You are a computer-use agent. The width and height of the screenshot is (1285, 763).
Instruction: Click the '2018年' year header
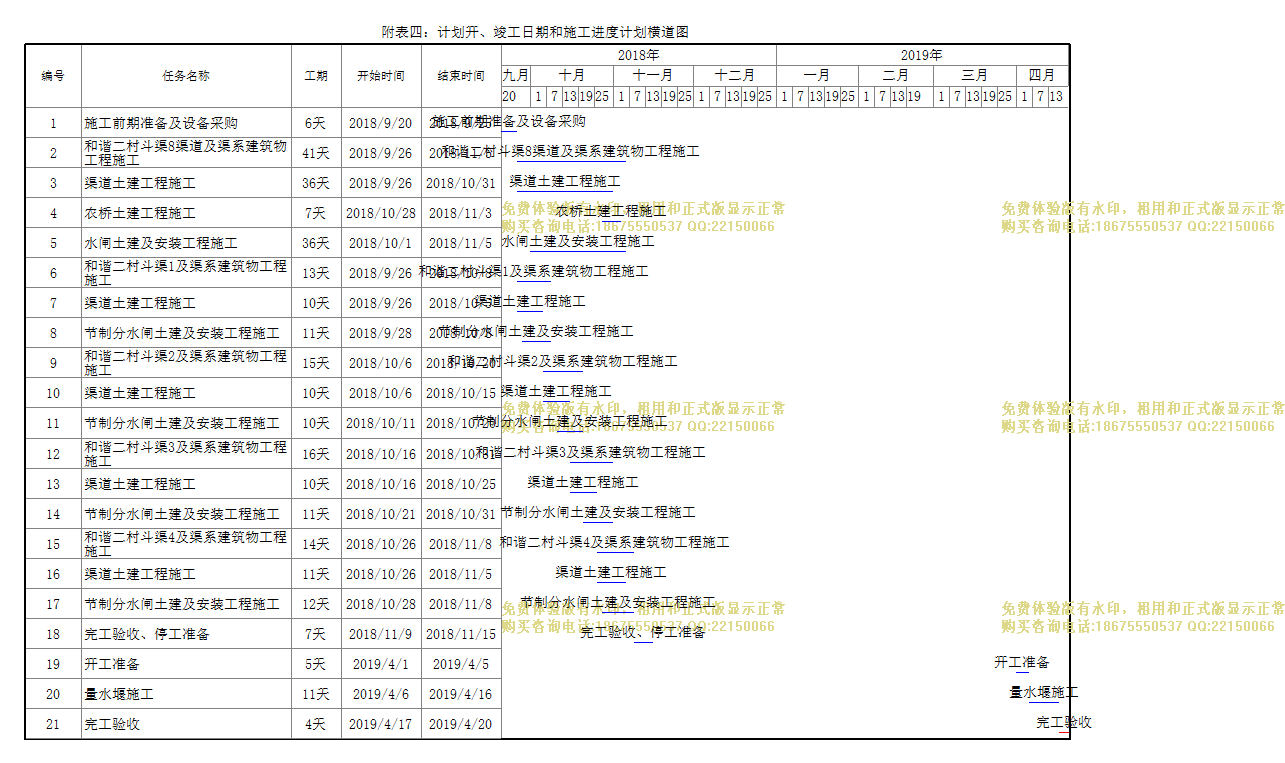pos(638,55)
